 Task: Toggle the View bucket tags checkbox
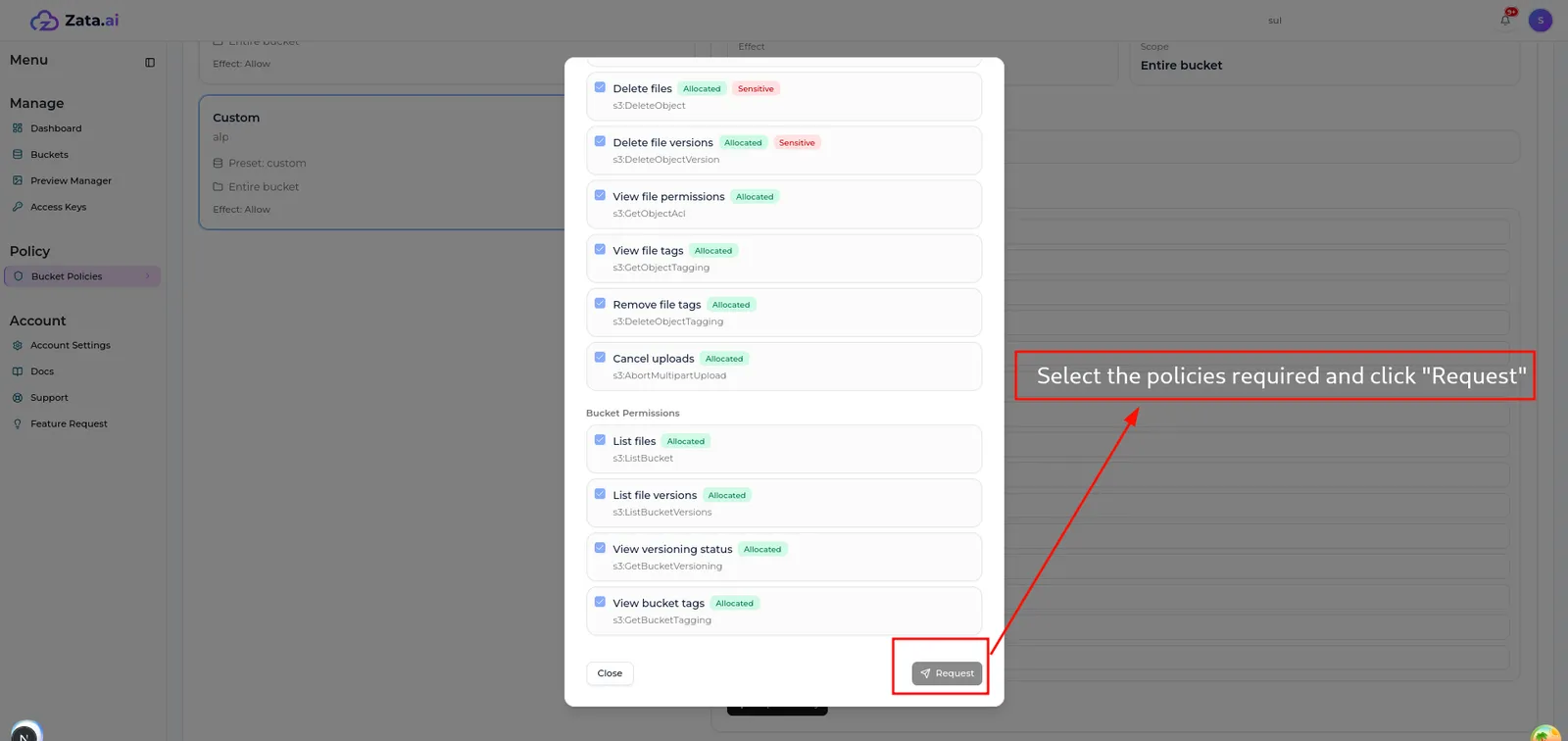click(600, 602)
